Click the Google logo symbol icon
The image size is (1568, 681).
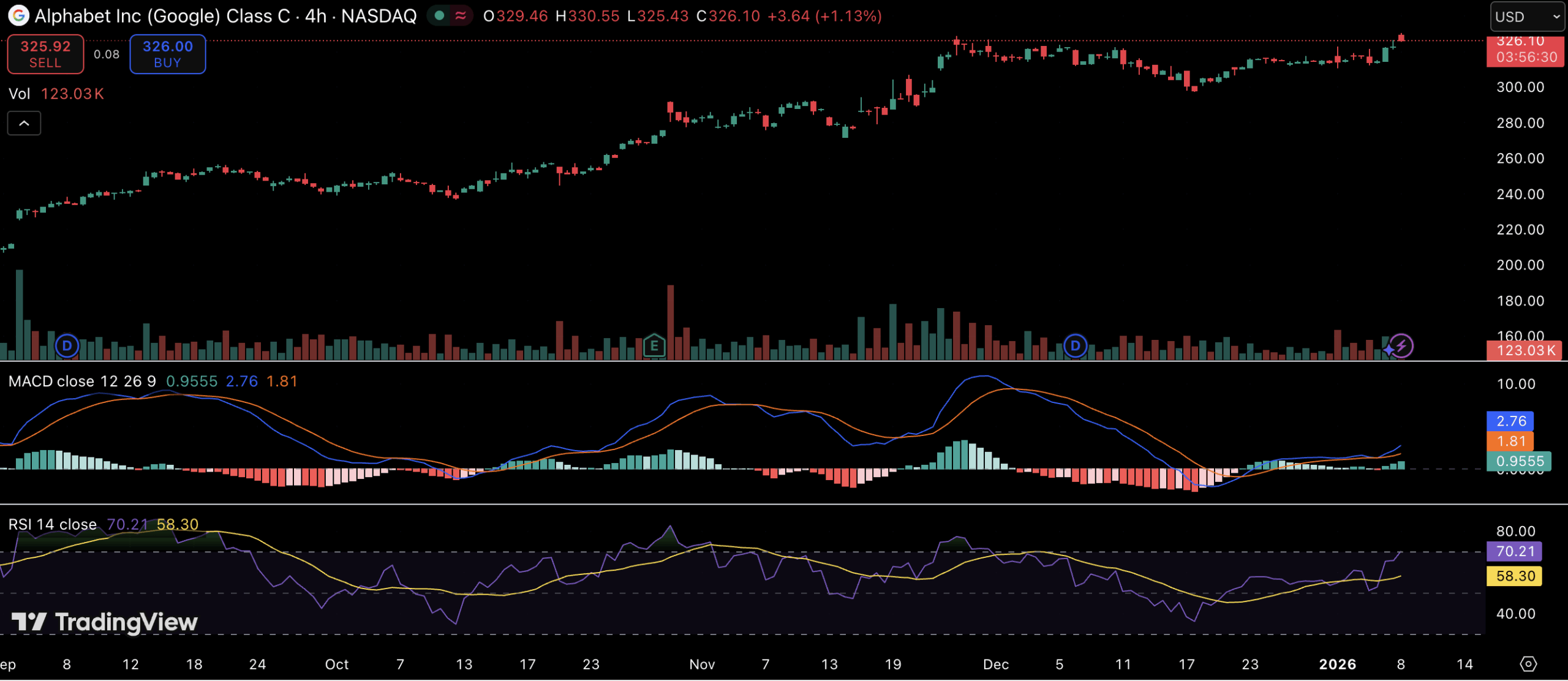[18, 15]
